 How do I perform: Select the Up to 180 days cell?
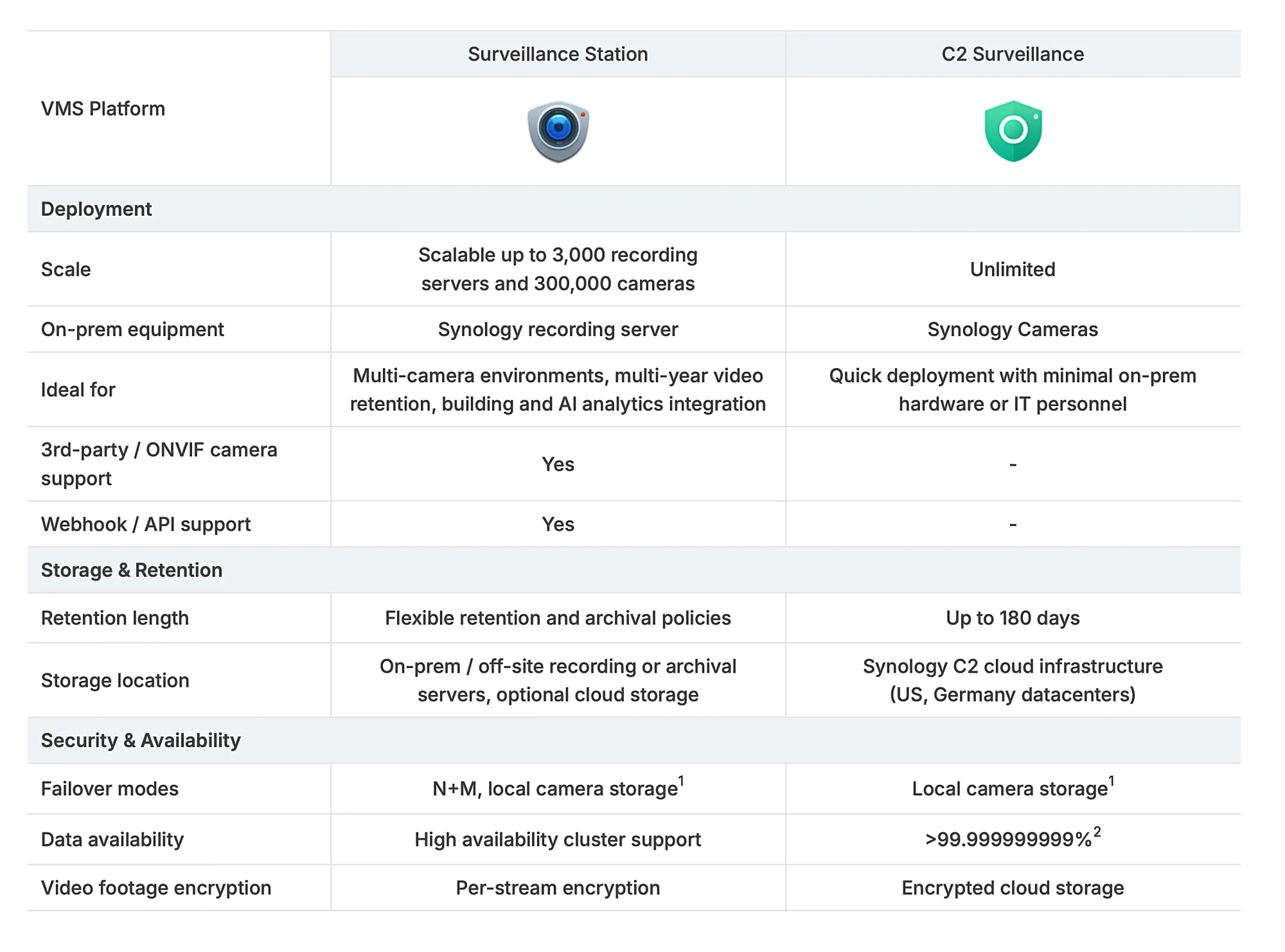[1013, 618]
